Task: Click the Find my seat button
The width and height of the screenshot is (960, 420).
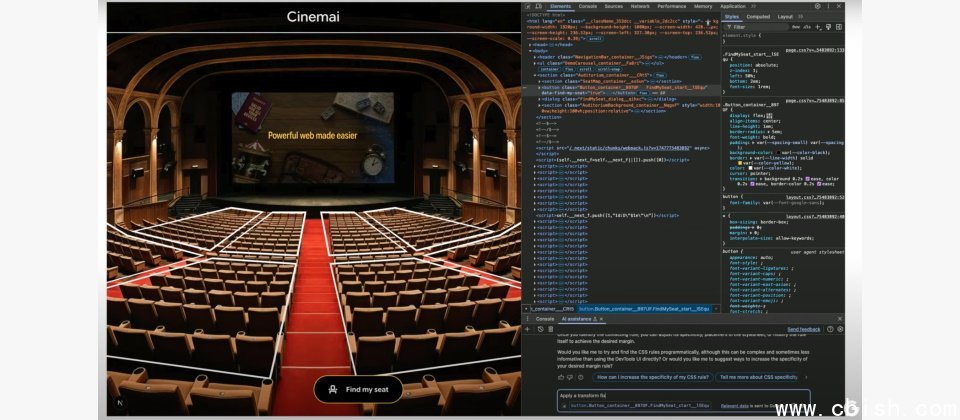Action: click(x=358, y=389)
